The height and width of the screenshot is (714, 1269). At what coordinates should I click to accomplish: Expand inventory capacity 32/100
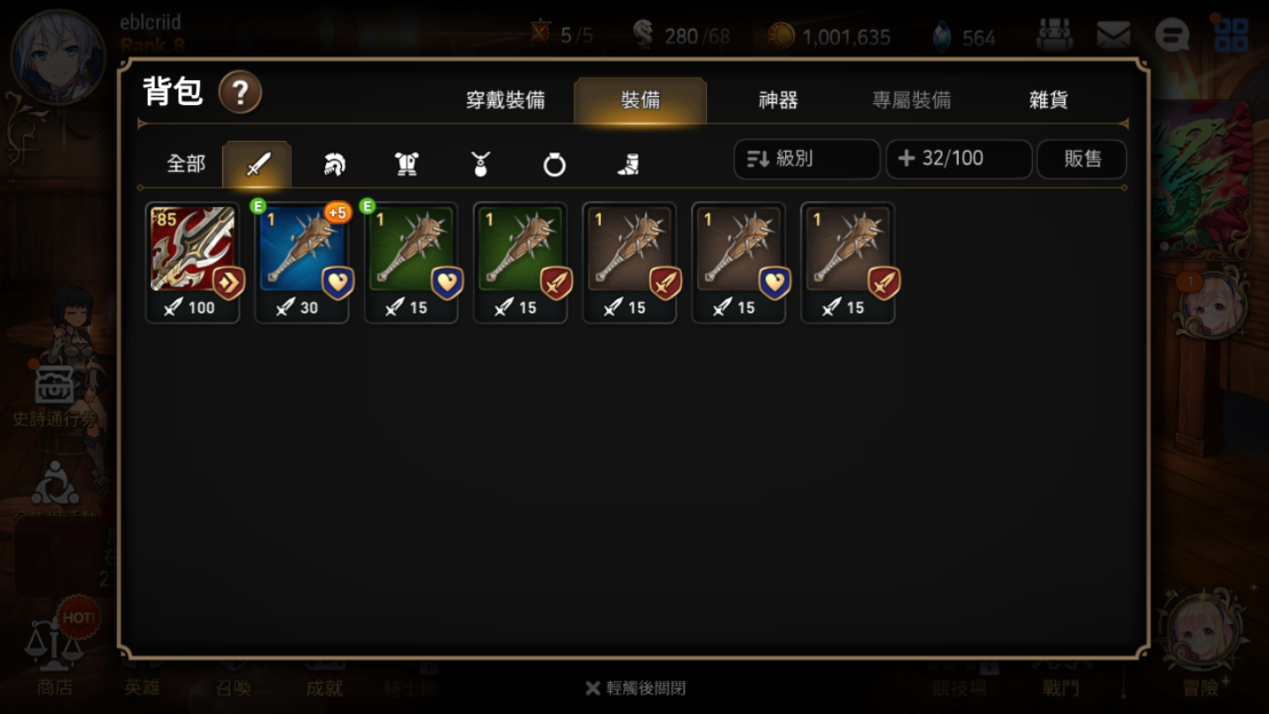(959, 159)
